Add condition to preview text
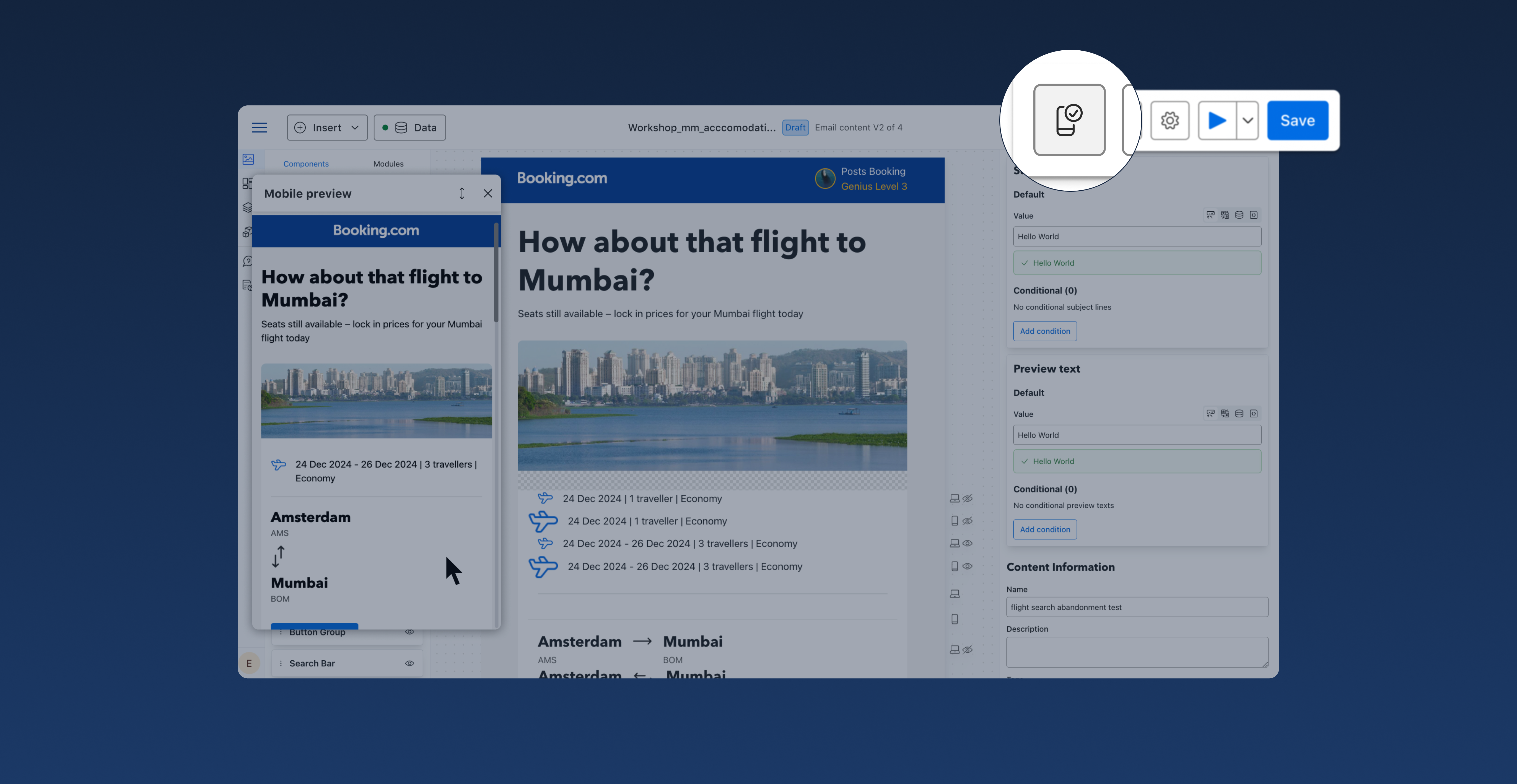The image size is (1517, 784). [x=1045, y=529]
